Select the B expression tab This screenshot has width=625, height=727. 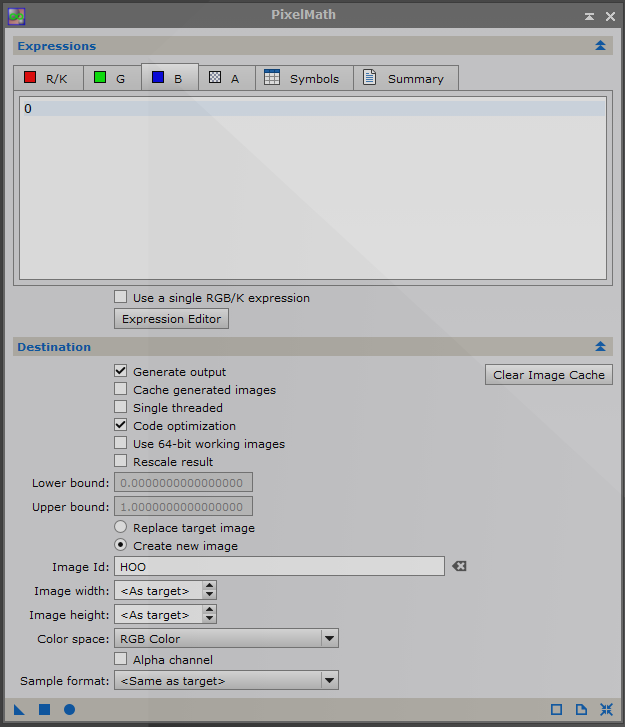coord(170,77)
